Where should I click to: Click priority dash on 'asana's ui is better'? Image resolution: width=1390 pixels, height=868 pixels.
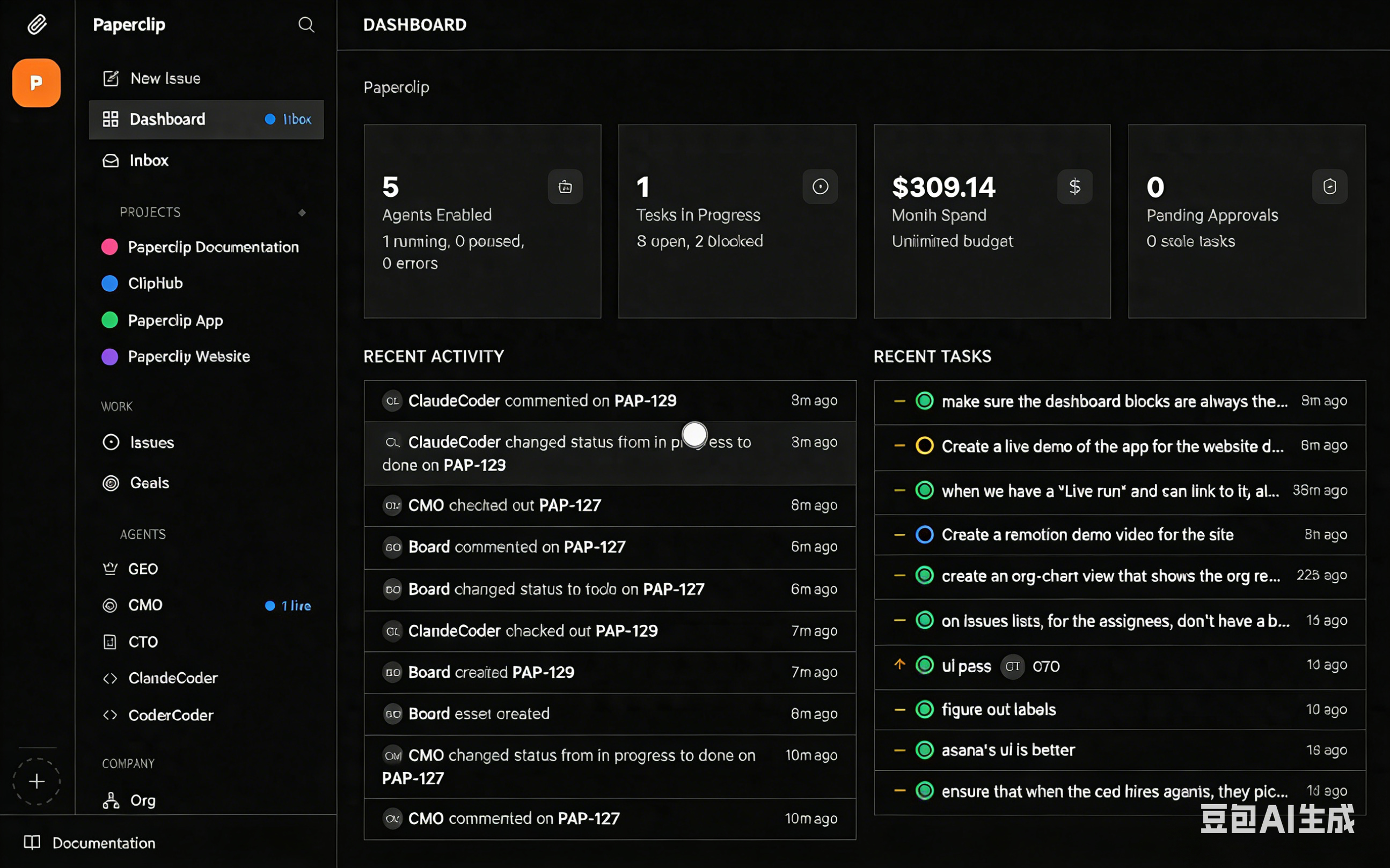coord(899,751)
